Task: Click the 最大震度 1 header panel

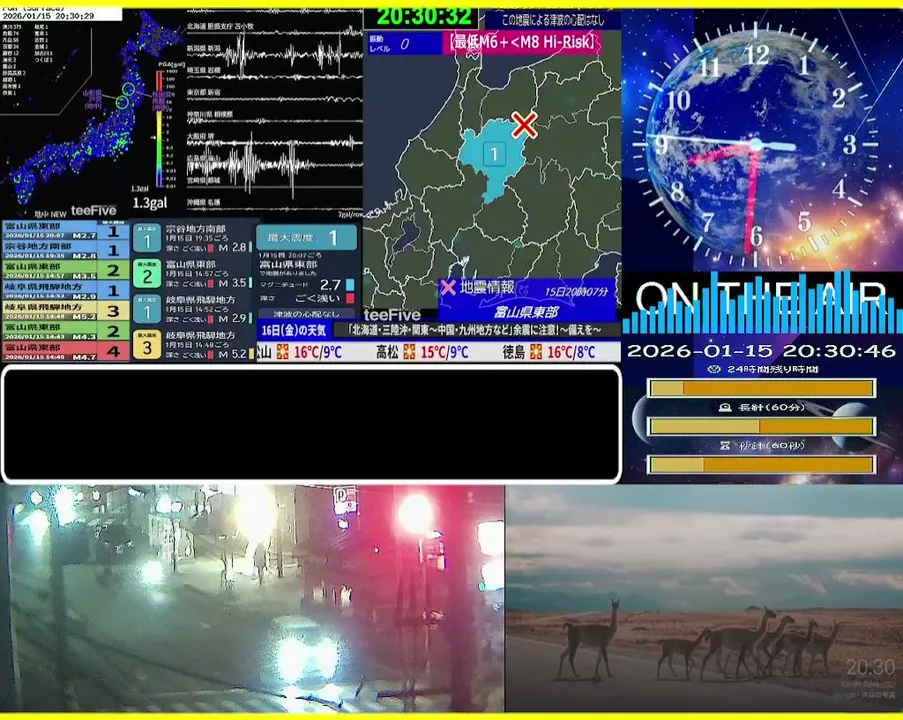Action: 306,237
